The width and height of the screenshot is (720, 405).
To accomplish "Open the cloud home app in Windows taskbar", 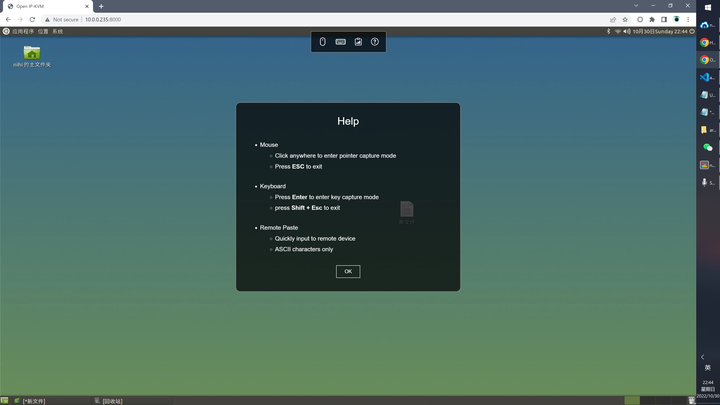I will click(x=708, y=25).
